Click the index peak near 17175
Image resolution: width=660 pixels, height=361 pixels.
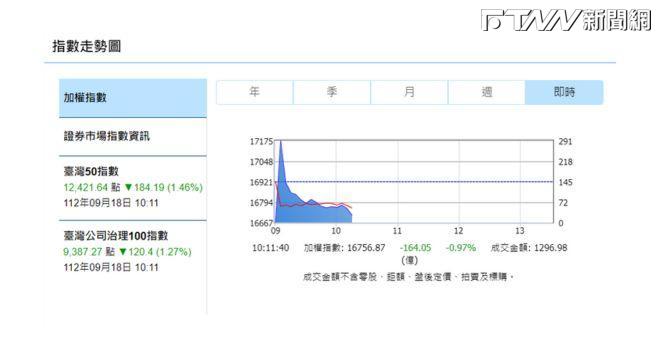pos(281,143)
